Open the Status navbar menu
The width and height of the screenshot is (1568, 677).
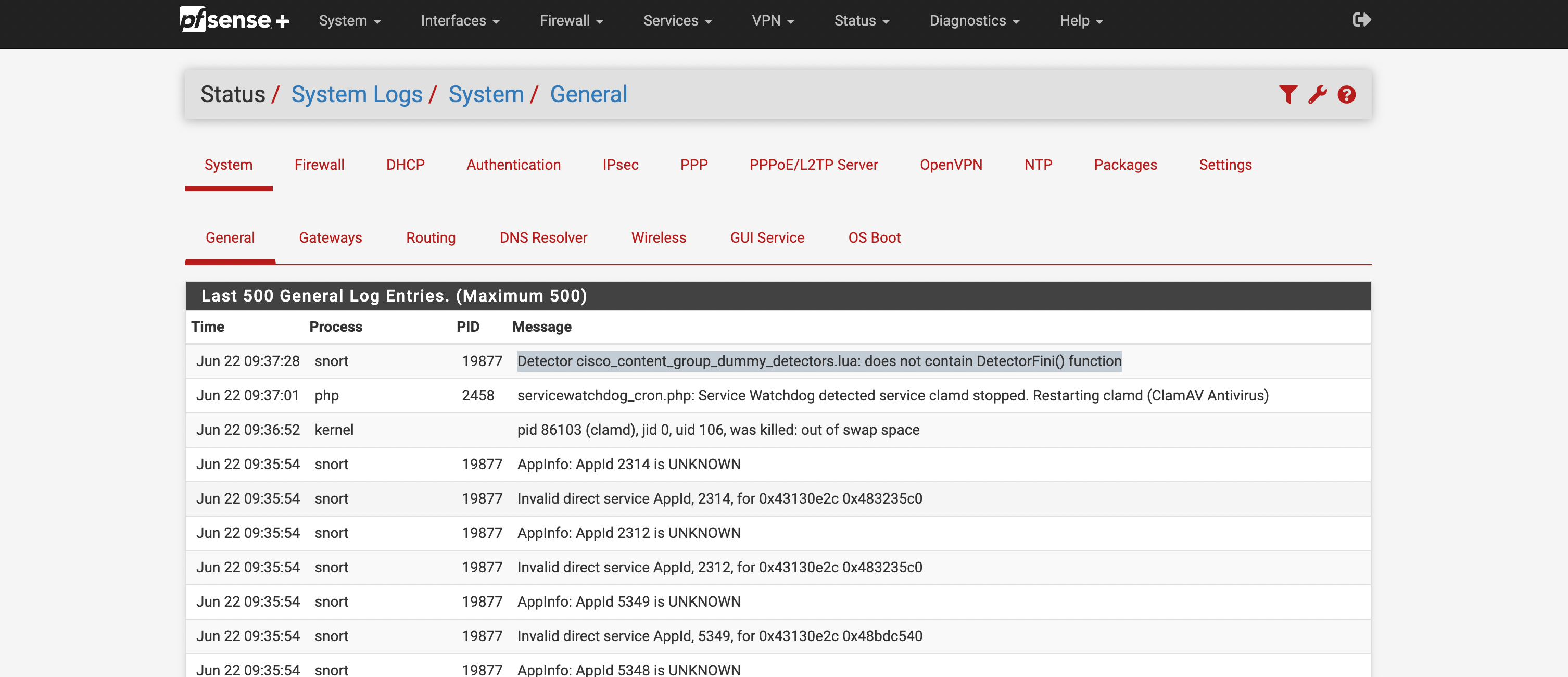pos(861,21)
